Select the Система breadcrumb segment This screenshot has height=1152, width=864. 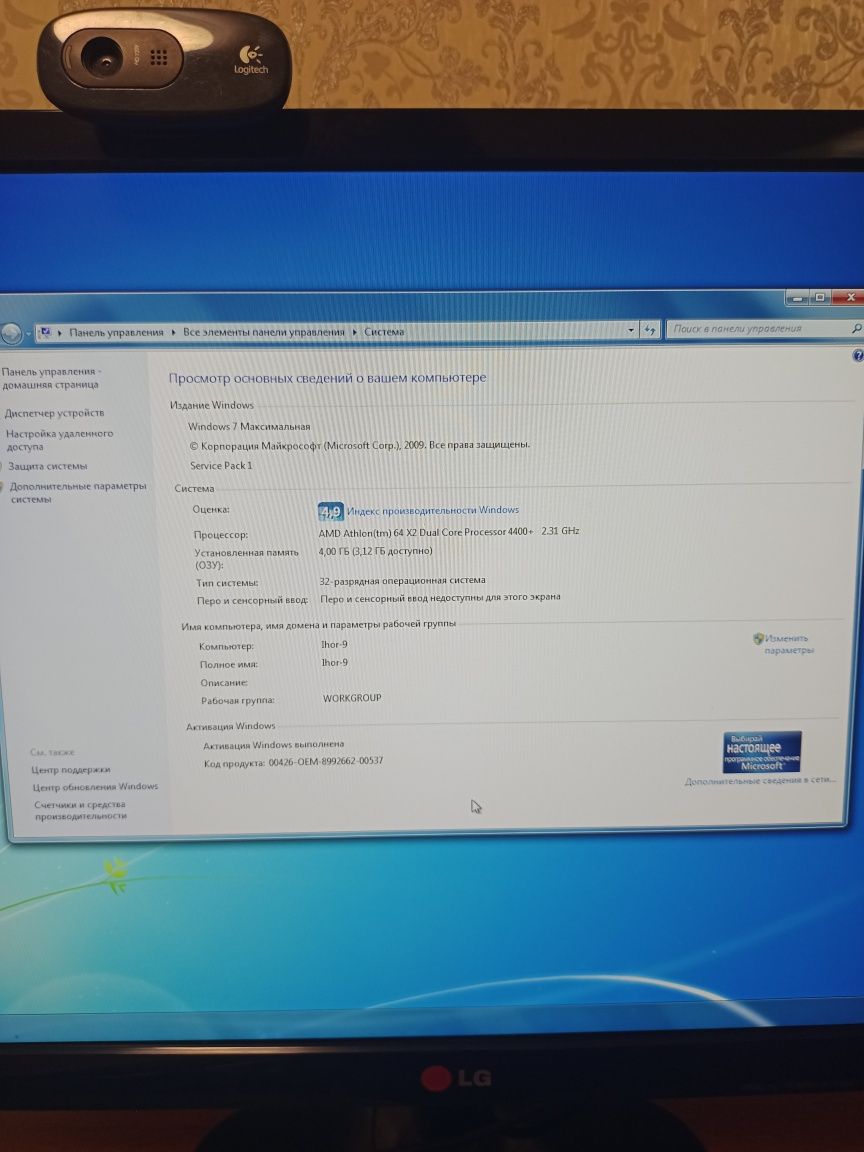[x=384, y=332]
